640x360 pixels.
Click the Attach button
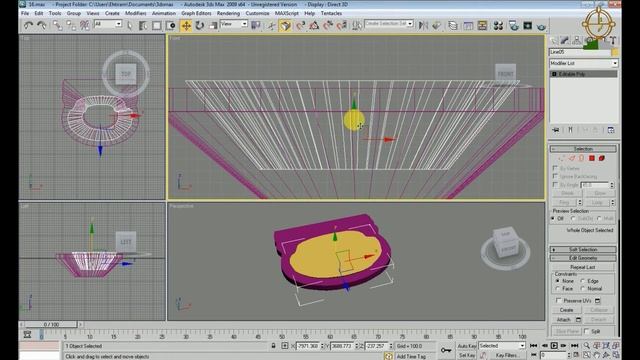coord(563,320)
